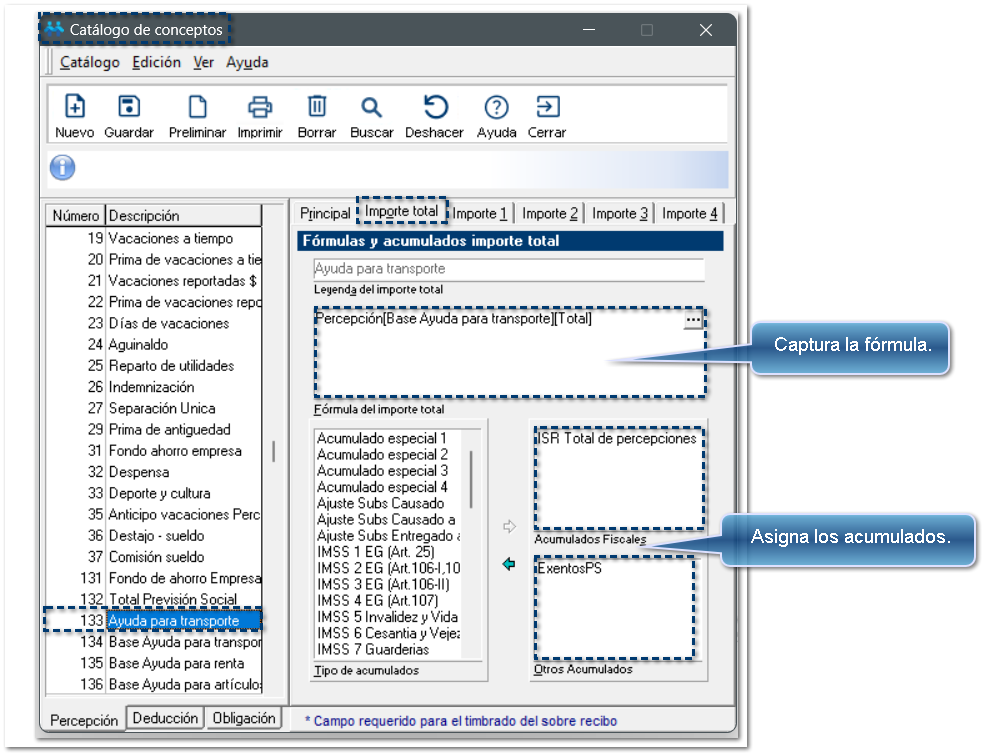Open the Catálogo menu

[x=89, y=62]
